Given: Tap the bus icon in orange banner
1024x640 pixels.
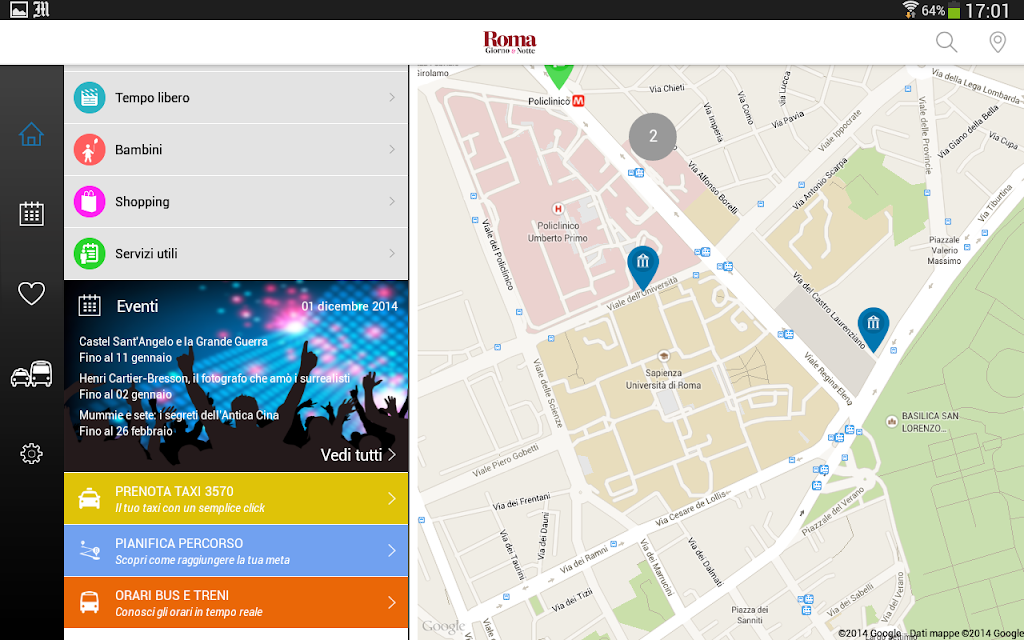Looking at the screenshot, I should tap(89, 602).
